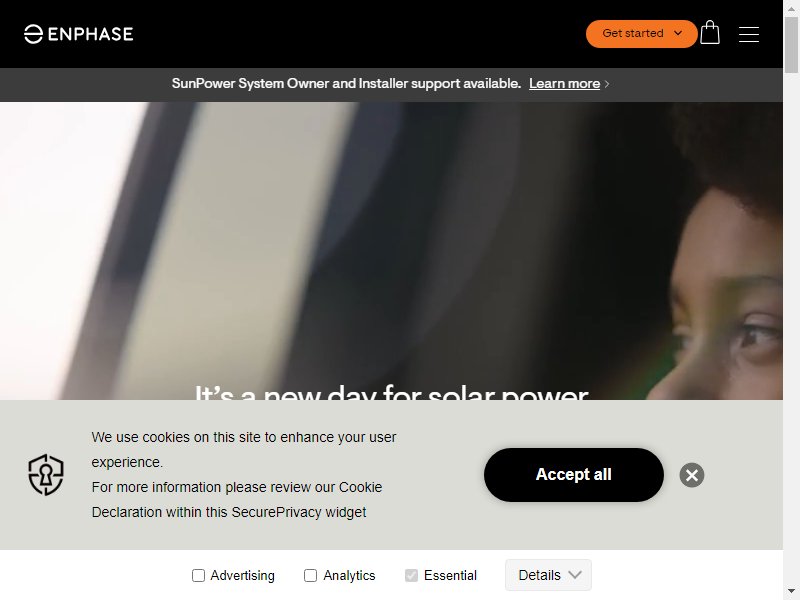
Task: Open the hamburger navigation menu
Action: click(748, 34)
